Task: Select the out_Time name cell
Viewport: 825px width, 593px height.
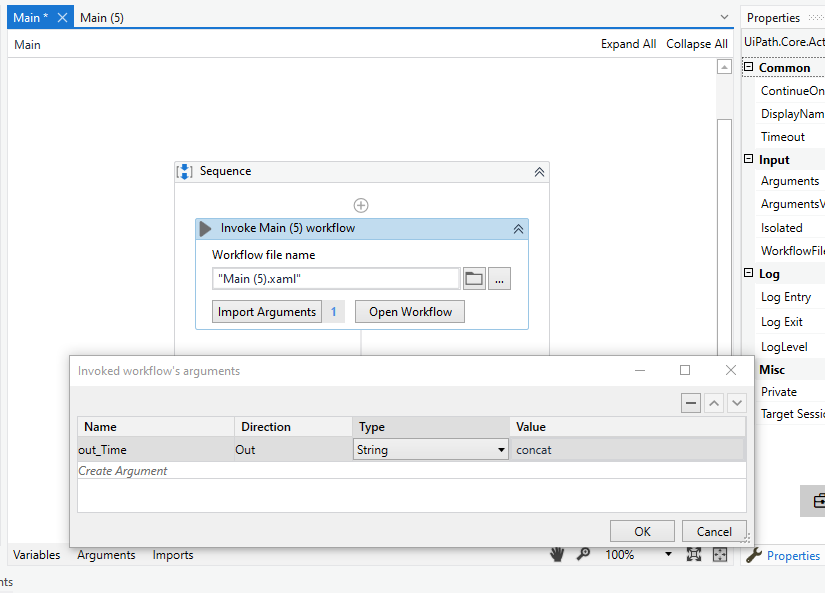Action: point(156,450)
